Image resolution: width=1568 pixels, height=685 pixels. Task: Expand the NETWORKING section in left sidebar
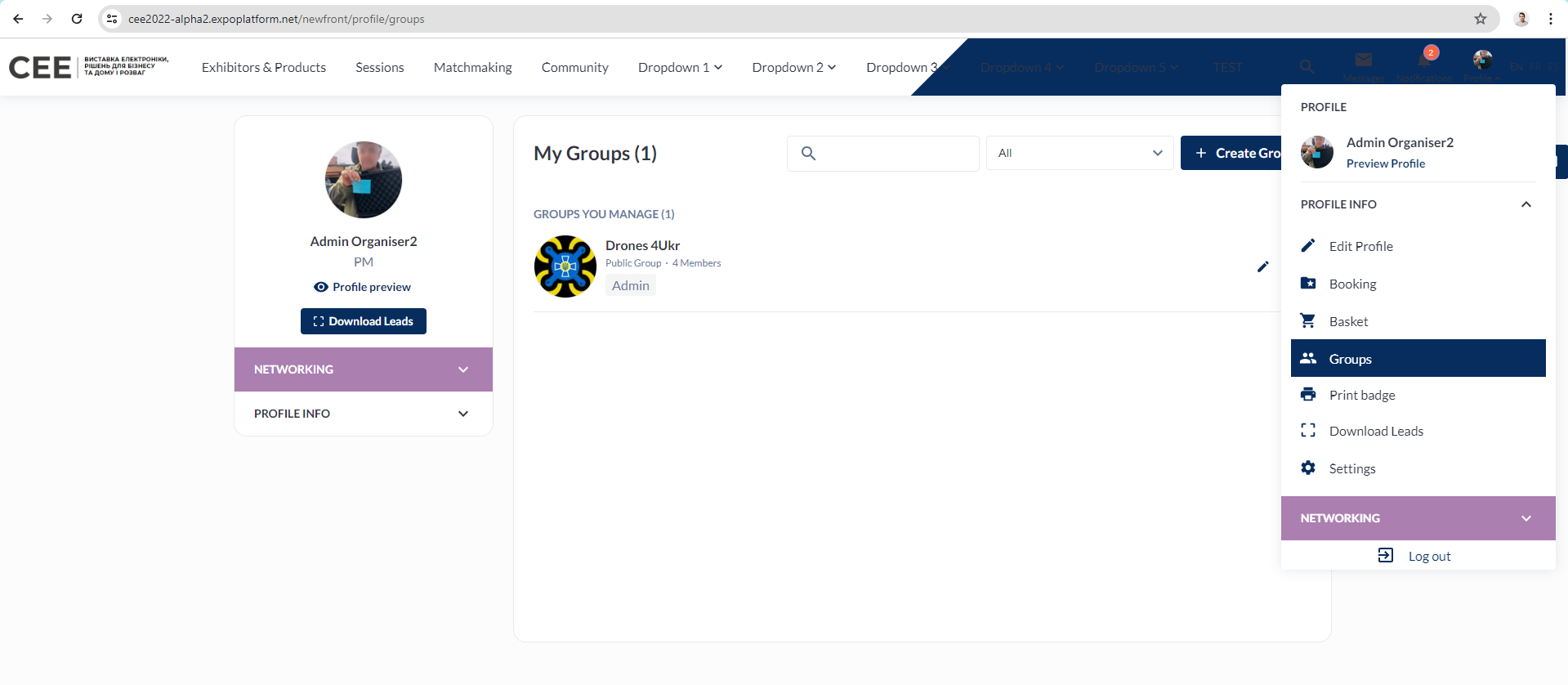click(x=364, y=369)
